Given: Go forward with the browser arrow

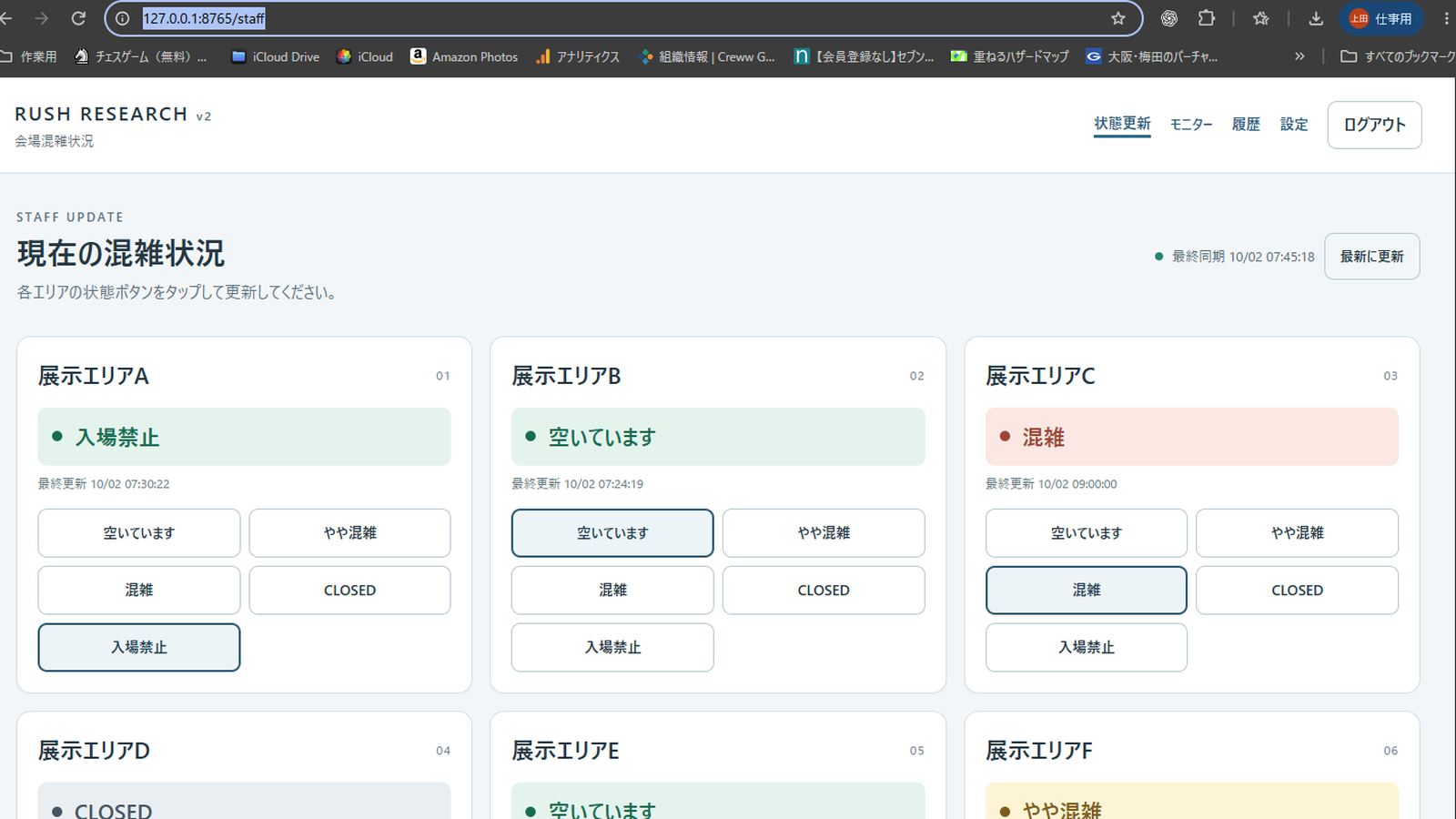Looking at the screenshot, I should (x=42, y=18).
